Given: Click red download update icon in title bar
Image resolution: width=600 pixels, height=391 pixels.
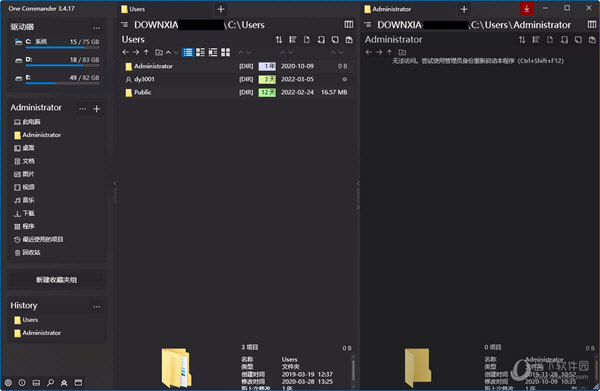Looking at the screenshot, I should 527,8.
